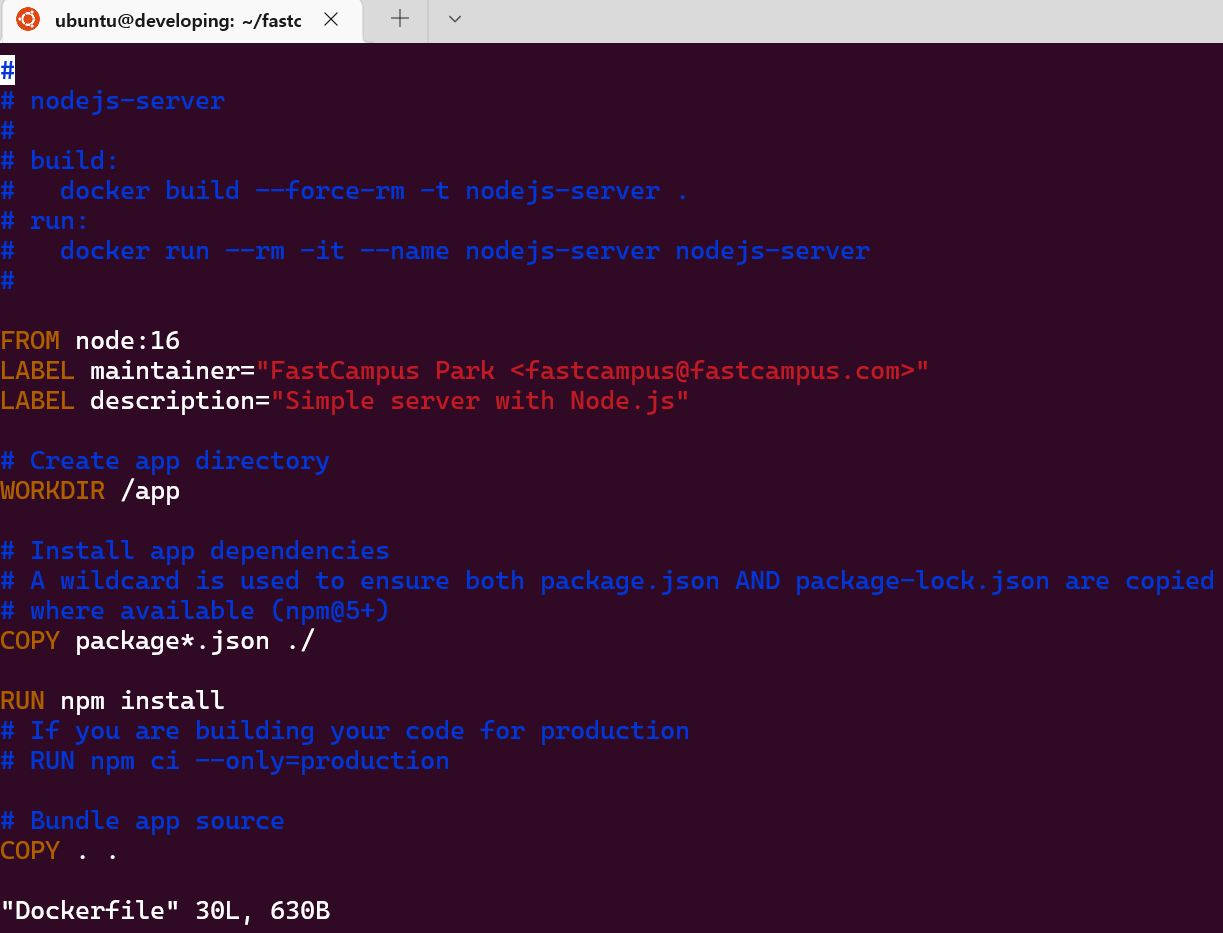Click the 'RUN' keyword before npm install
The width and height of the screenshot is (1223, 933).
click(23, 701)
